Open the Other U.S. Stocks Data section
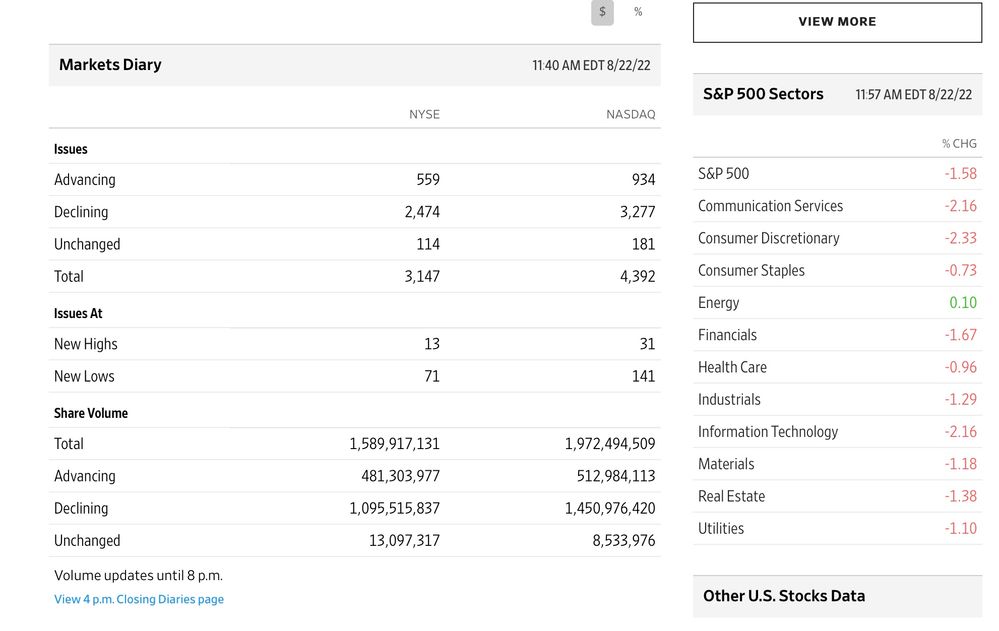The image size is (999, 631). [784, 596]
